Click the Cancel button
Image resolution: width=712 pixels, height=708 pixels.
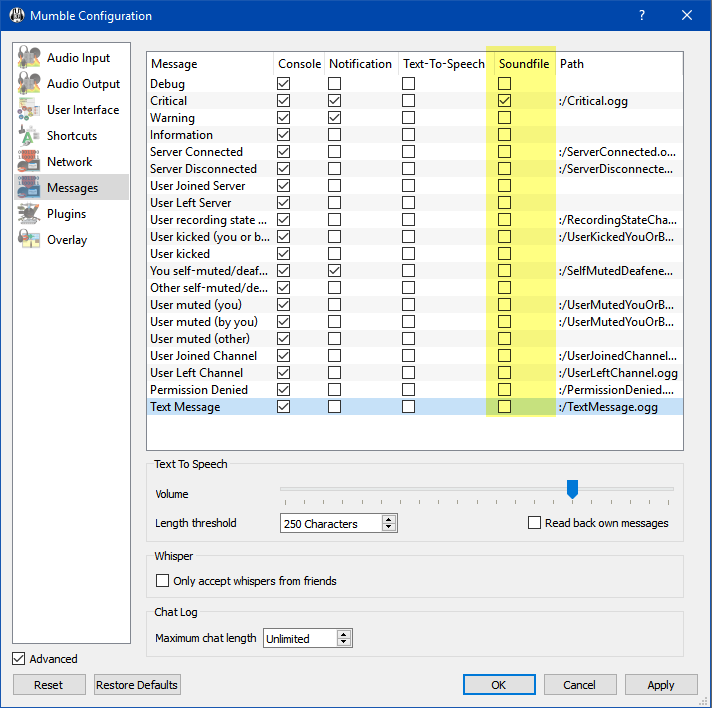(579, 684)
